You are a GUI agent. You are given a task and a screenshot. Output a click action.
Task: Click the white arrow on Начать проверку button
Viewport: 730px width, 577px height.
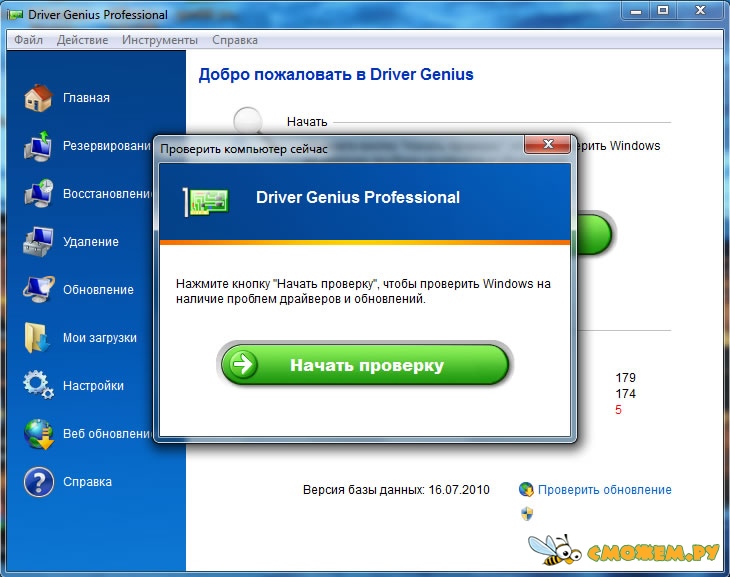tap(243, 364)
